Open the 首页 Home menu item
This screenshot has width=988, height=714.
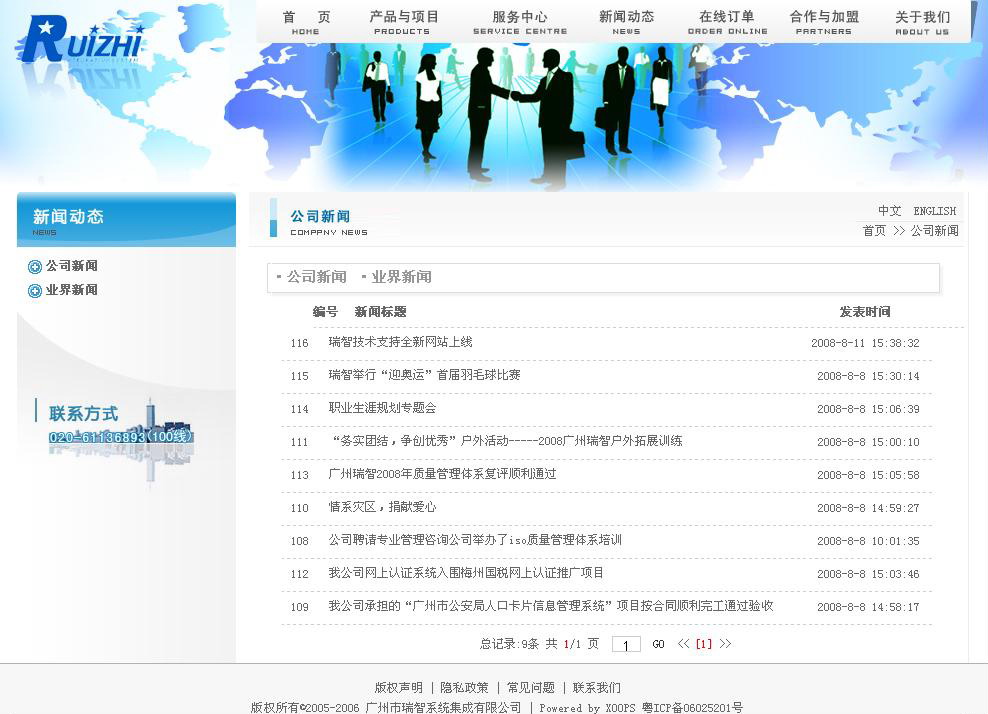pyautogui.click(x=306, y=22)
